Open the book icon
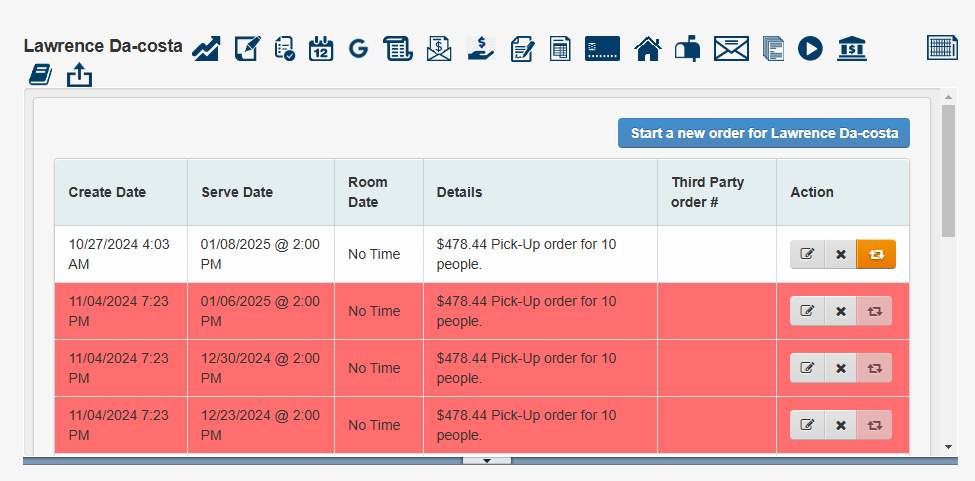975x481 pixels. point(40,75)
